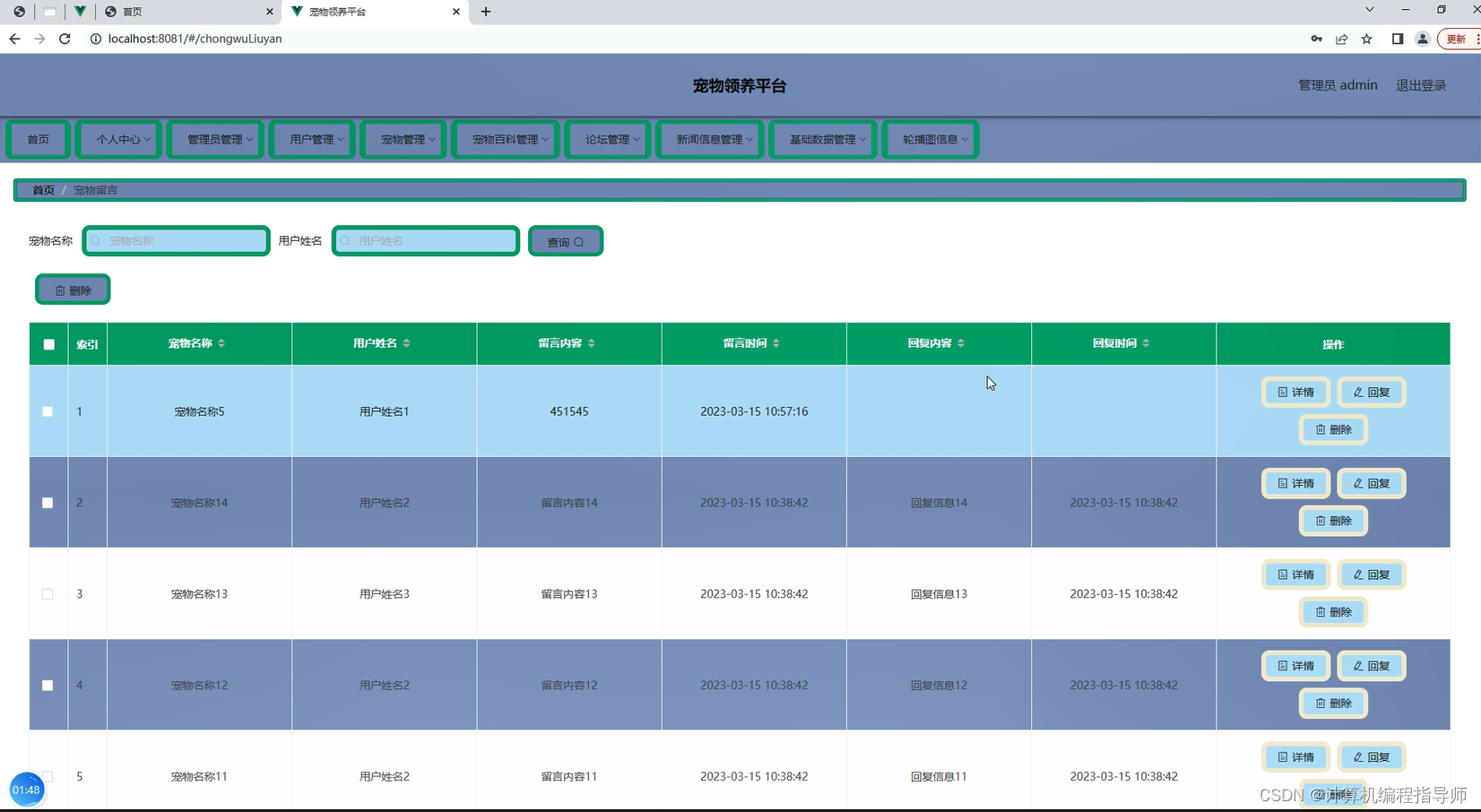1481x812 pixels.
Task: Tick the checkbox for row 3 宠物名称13
Action: tap(48, 594)
